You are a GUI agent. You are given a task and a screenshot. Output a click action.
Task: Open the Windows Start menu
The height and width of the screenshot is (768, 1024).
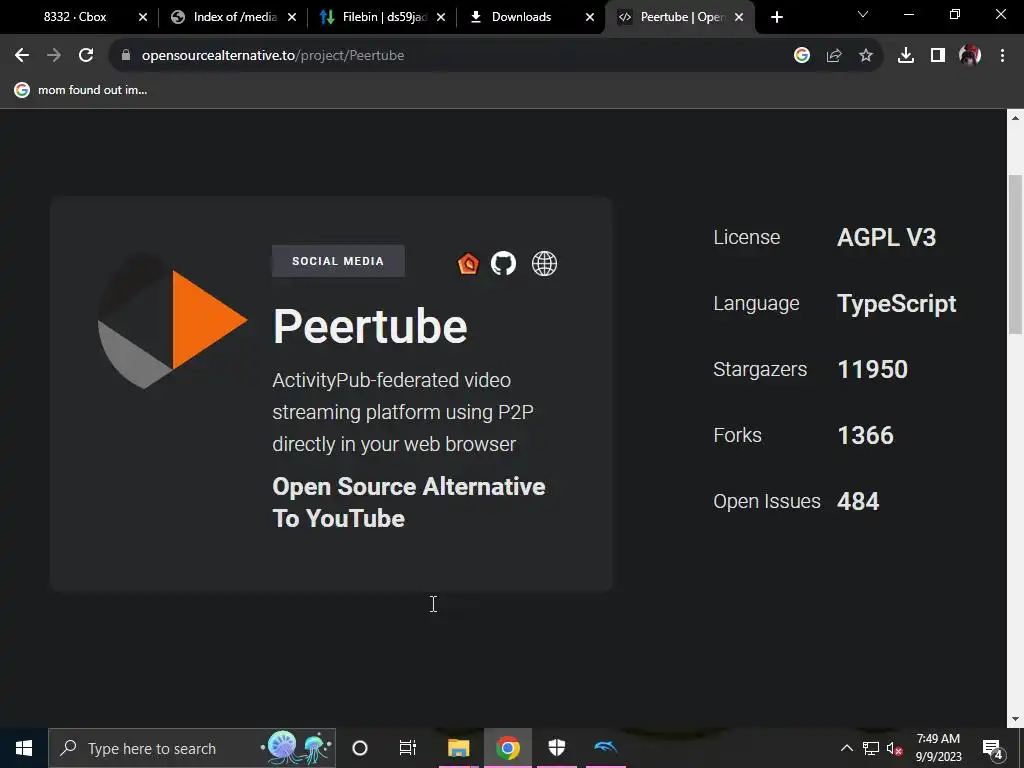click(24, 748)
